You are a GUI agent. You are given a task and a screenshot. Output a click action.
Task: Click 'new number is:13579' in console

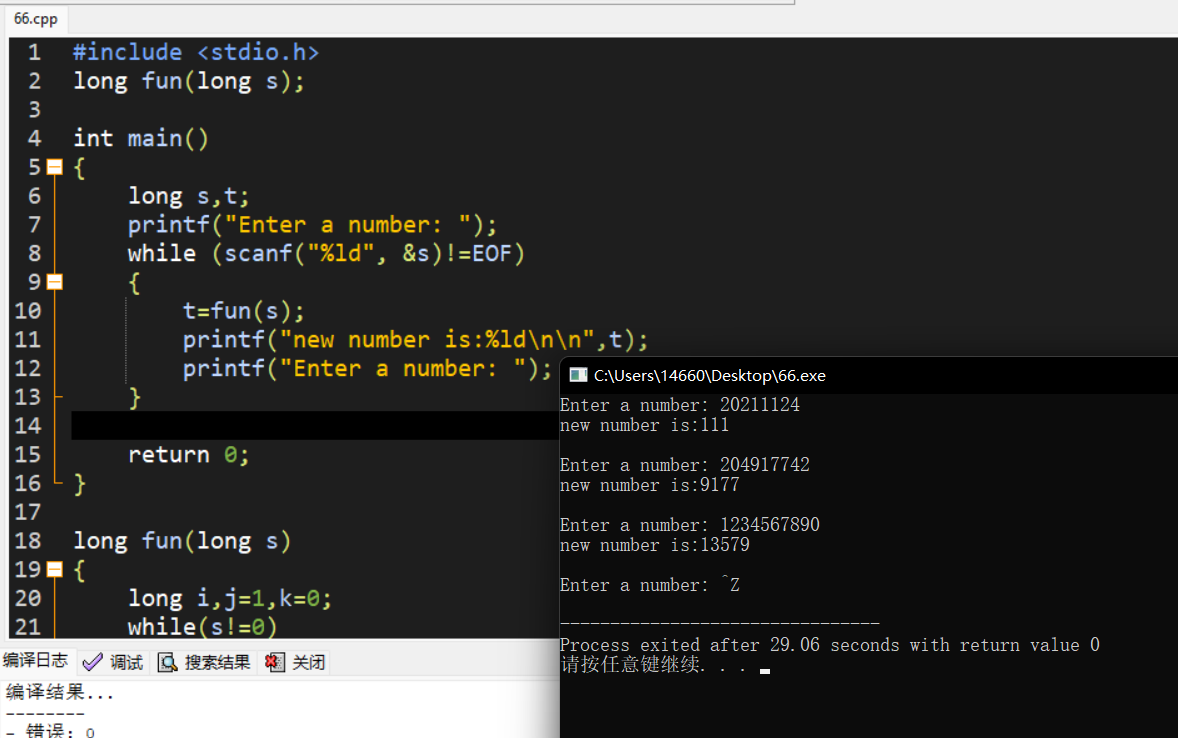(654, 546)
